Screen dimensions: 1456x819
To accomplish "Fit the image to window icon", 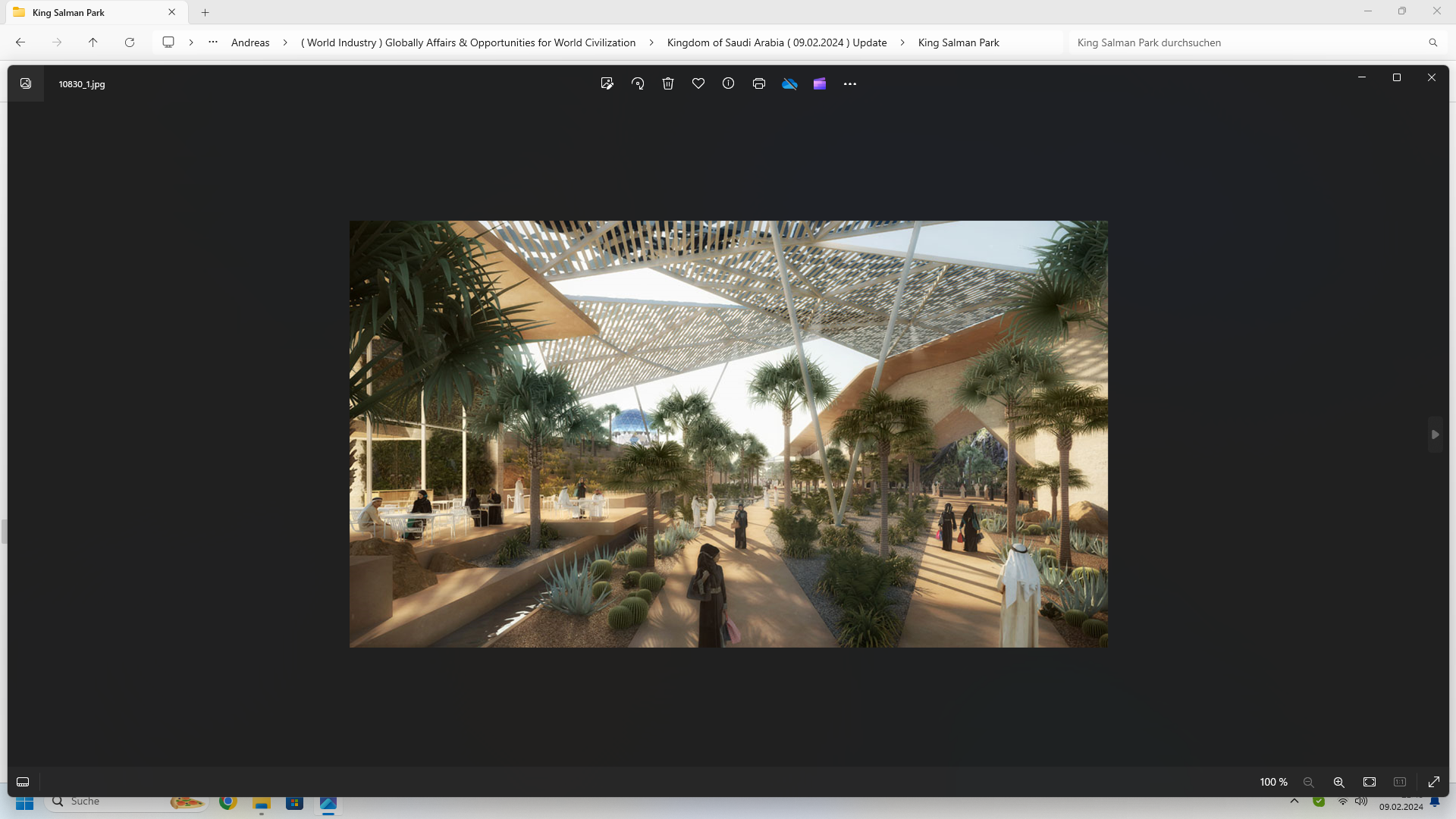I will point(1370,782).
